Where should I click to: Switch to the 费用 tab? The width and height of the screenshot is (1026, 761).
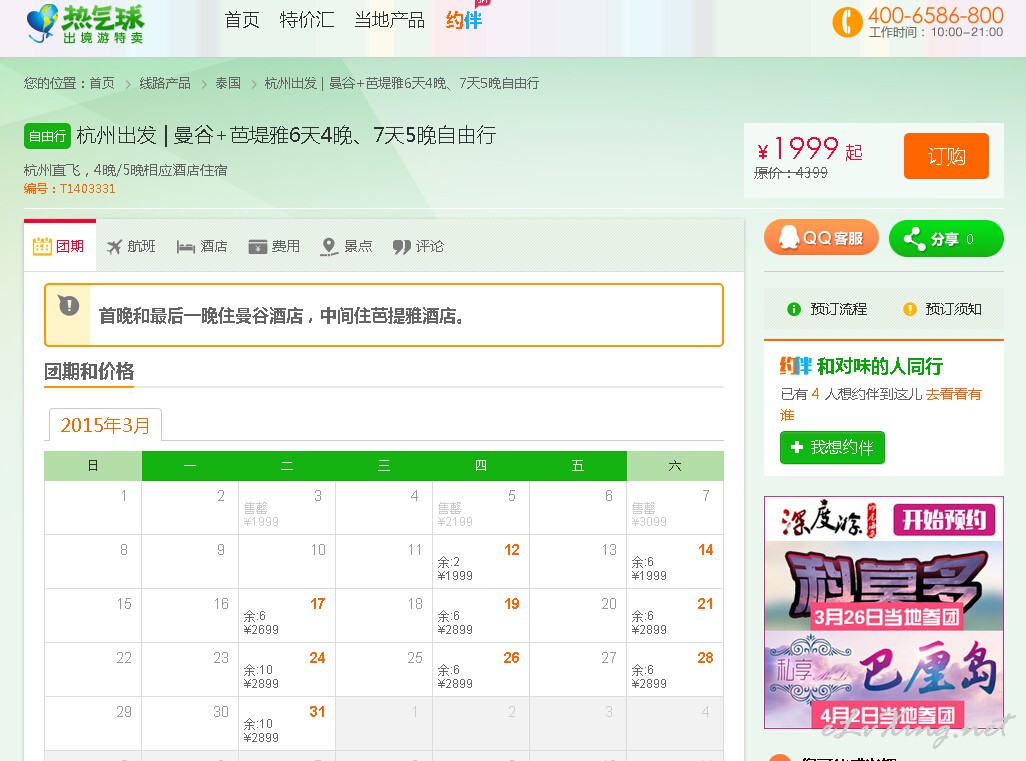[274, 247]
